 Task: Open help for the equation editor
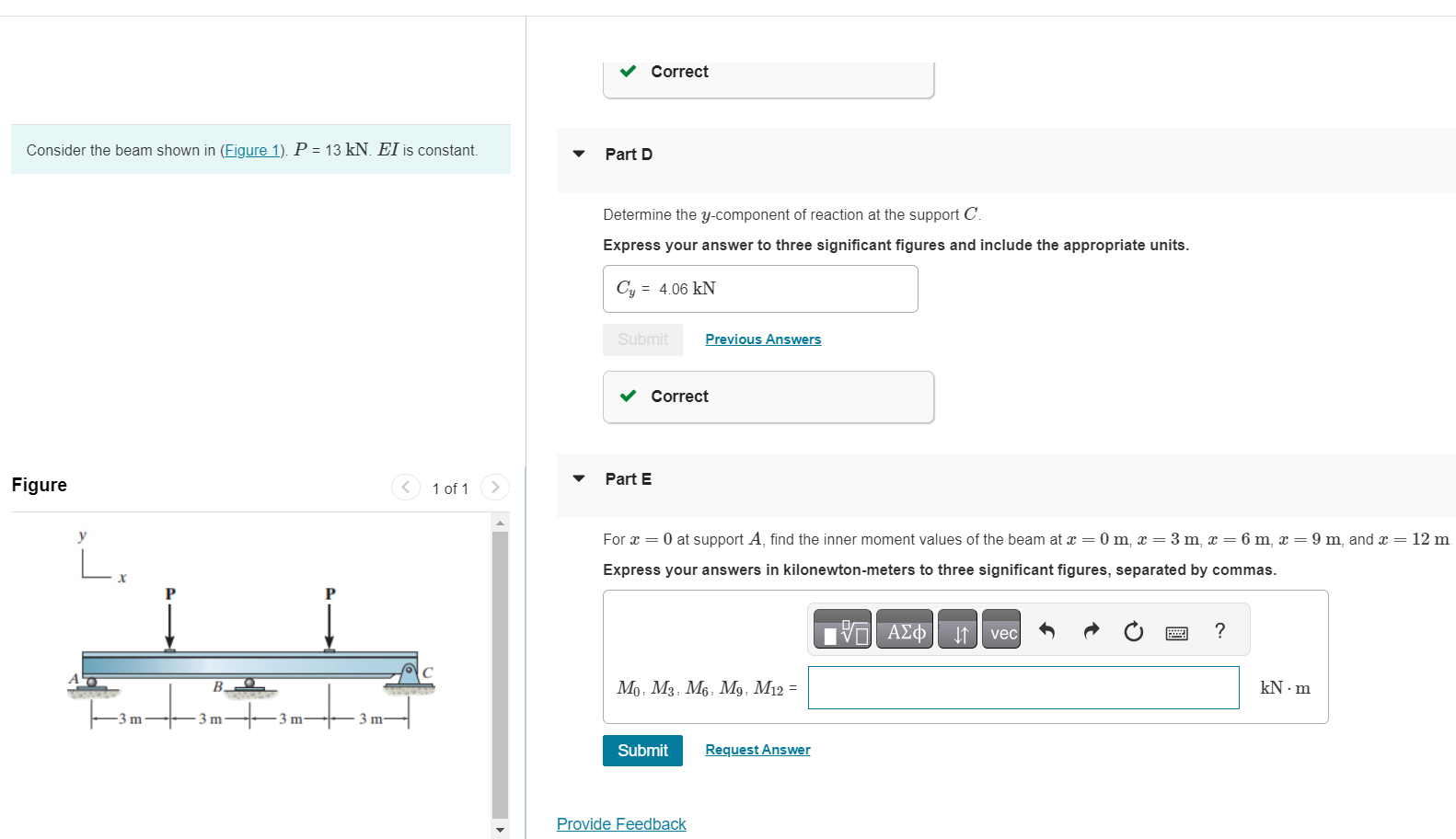tap(1219, 629)
